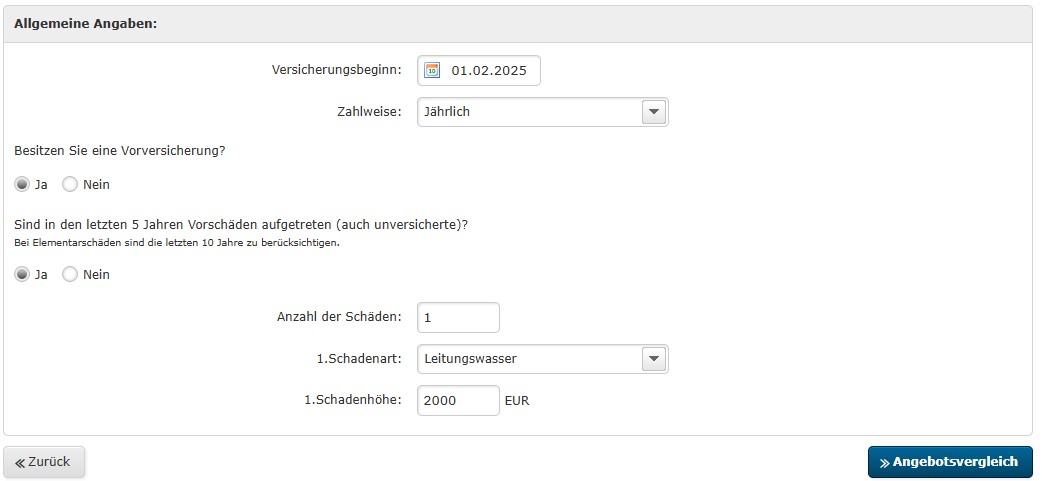This screenshot has height=481, width=1042.
Task: Open the calendar icon for Versicherungsbeginn
Action: (x=432, y=70)
